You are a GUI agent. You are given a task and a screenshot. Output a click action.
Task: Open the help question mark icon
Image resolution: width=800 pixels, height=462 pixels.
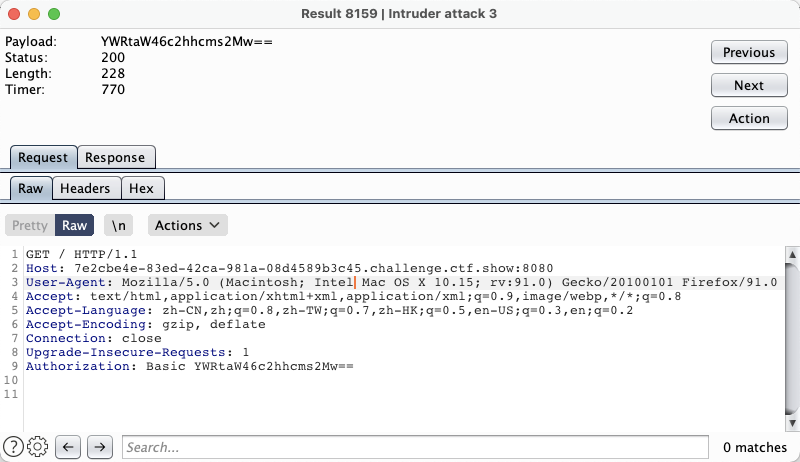coord(14,447)
